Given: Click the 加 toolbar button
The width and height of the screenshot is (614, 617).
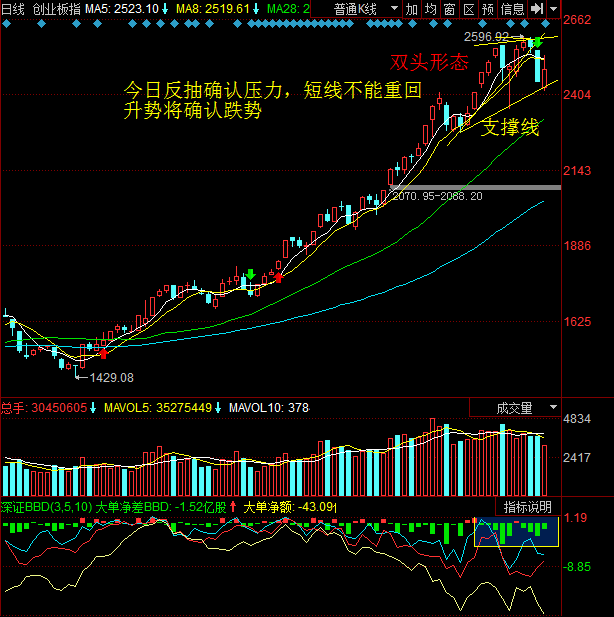Looking at the screenshot, I should pos(412,9).
